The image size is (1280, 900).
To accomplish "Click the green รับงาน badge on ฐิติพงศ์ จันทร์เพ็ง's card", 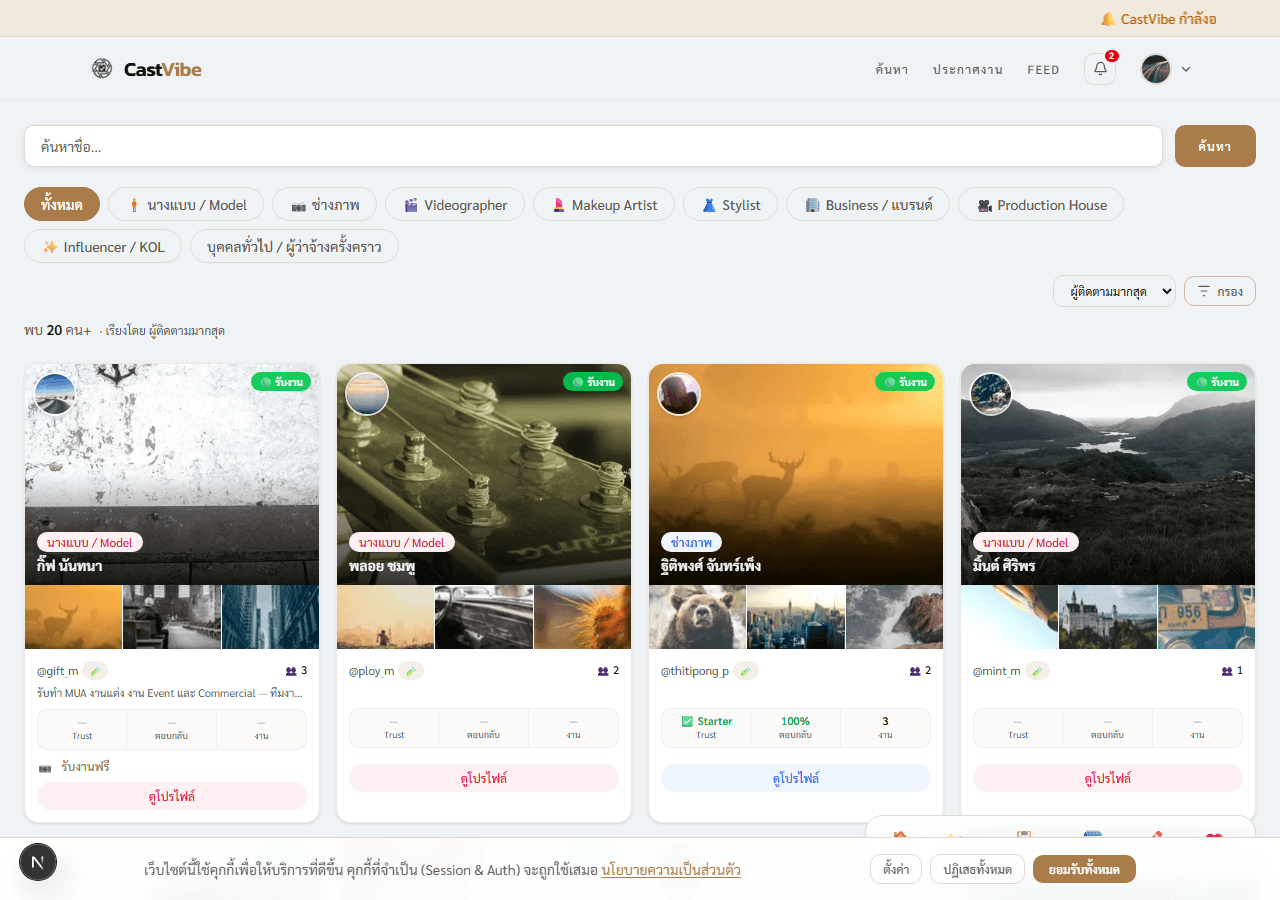I will point(905,382).
